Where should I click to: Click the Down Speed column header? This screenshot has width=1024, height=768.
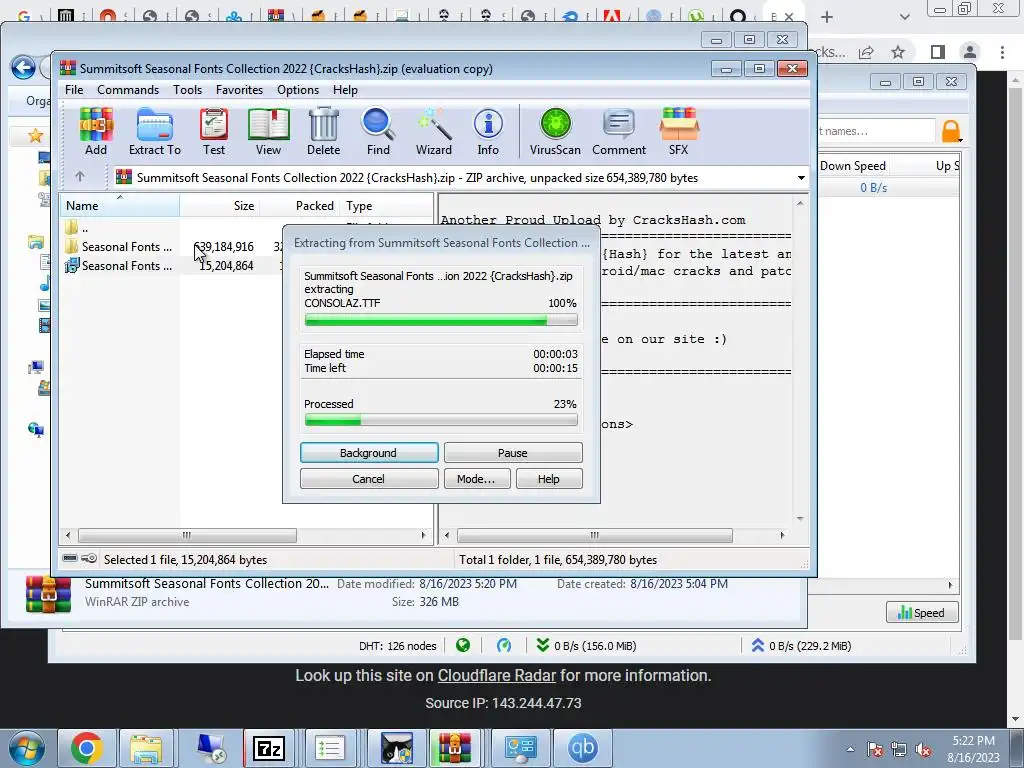pos(853,166)
